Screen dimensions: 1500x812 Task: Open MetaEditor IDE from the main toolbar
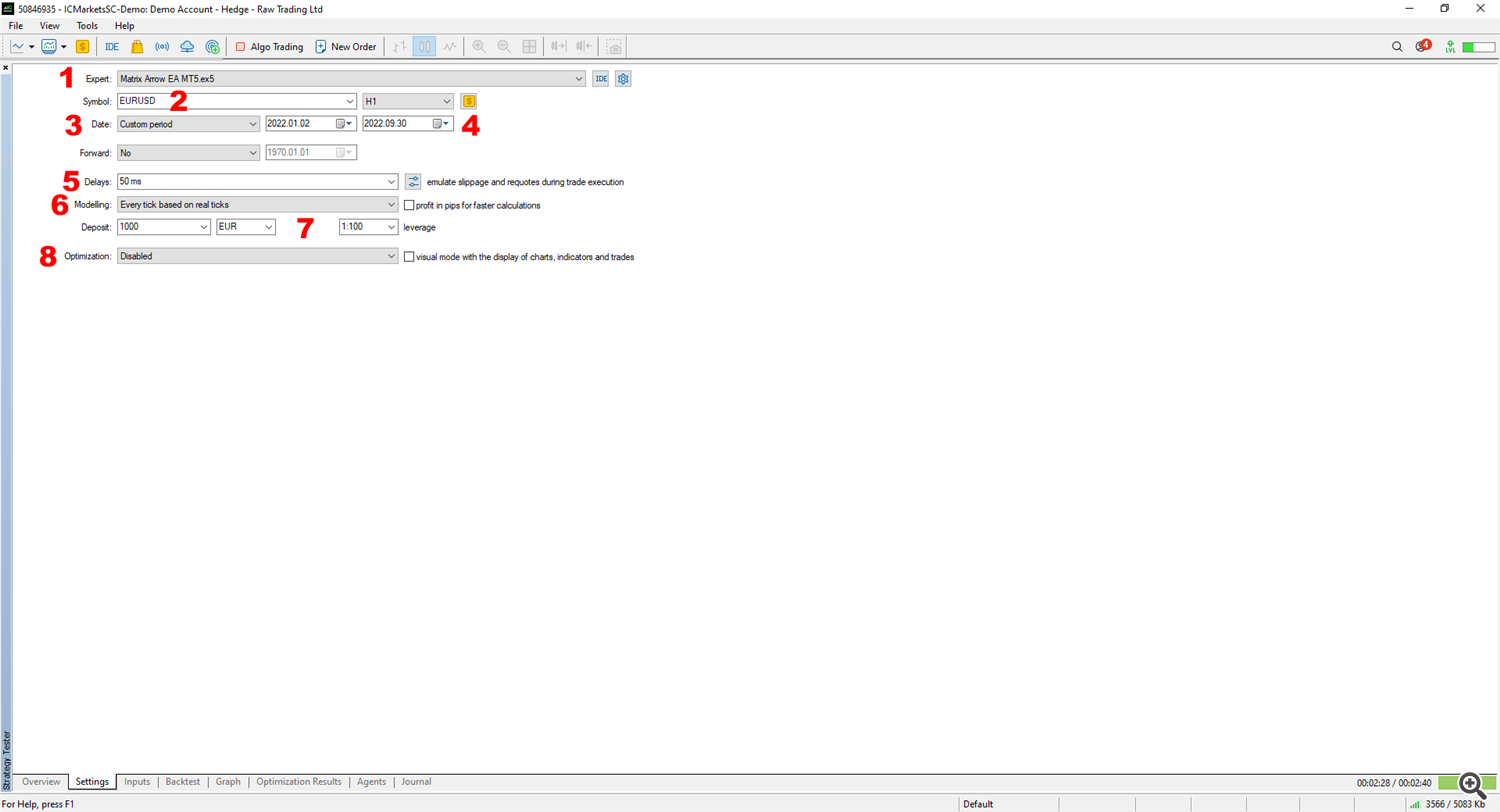pos(112,46)
